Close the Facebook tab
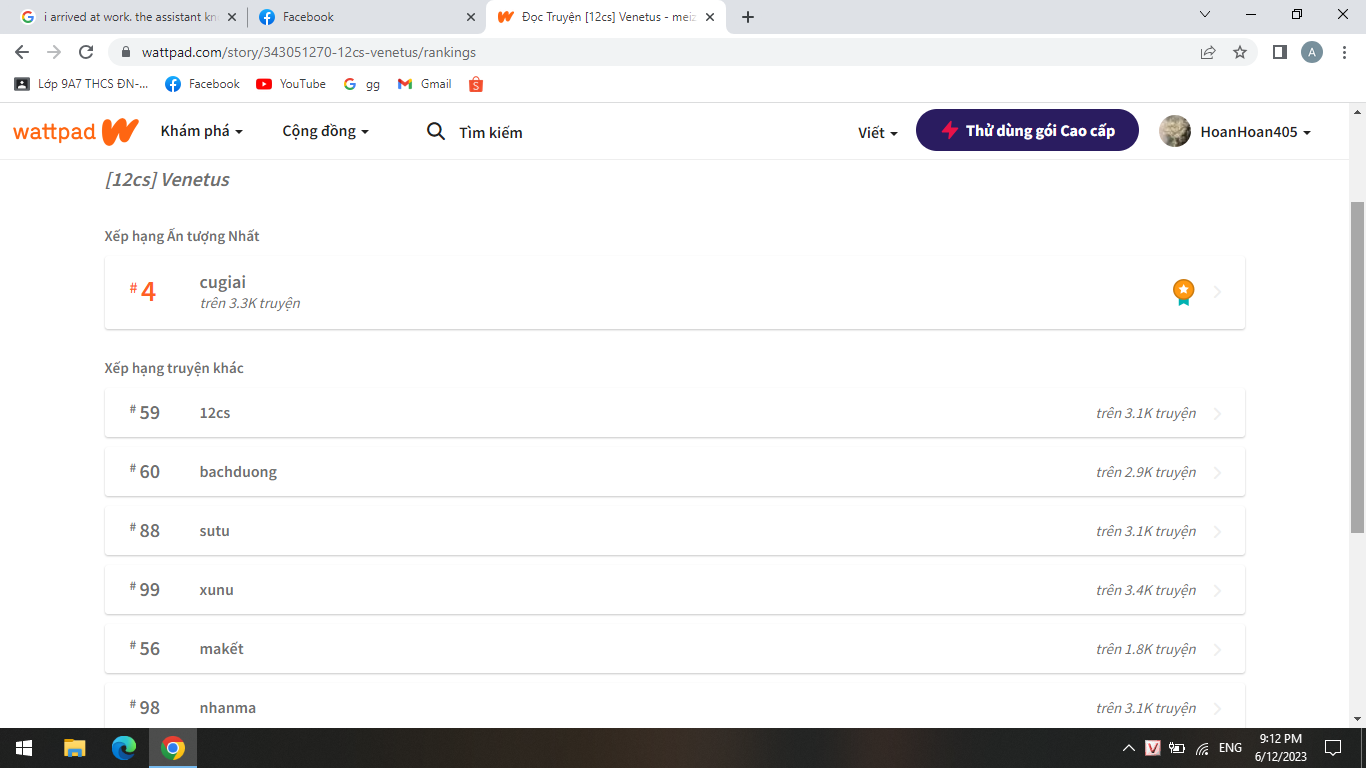 click(471, 17)
